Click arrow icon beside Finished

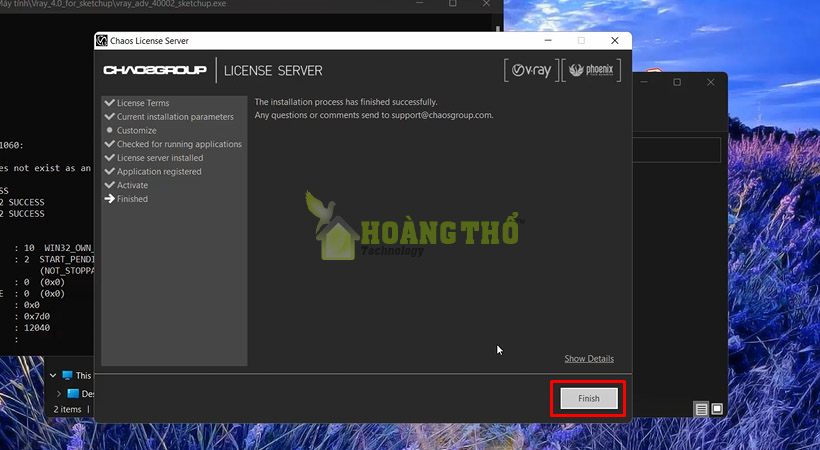109,198
